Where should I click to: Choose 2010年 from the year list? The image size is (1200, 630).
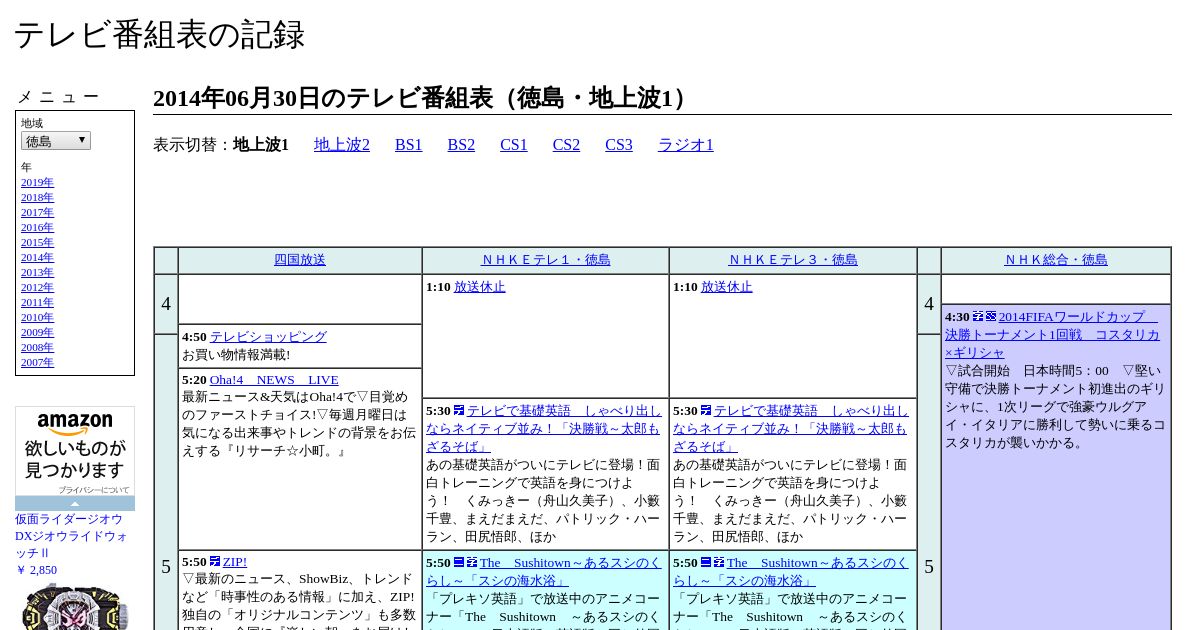pos(37,318)
